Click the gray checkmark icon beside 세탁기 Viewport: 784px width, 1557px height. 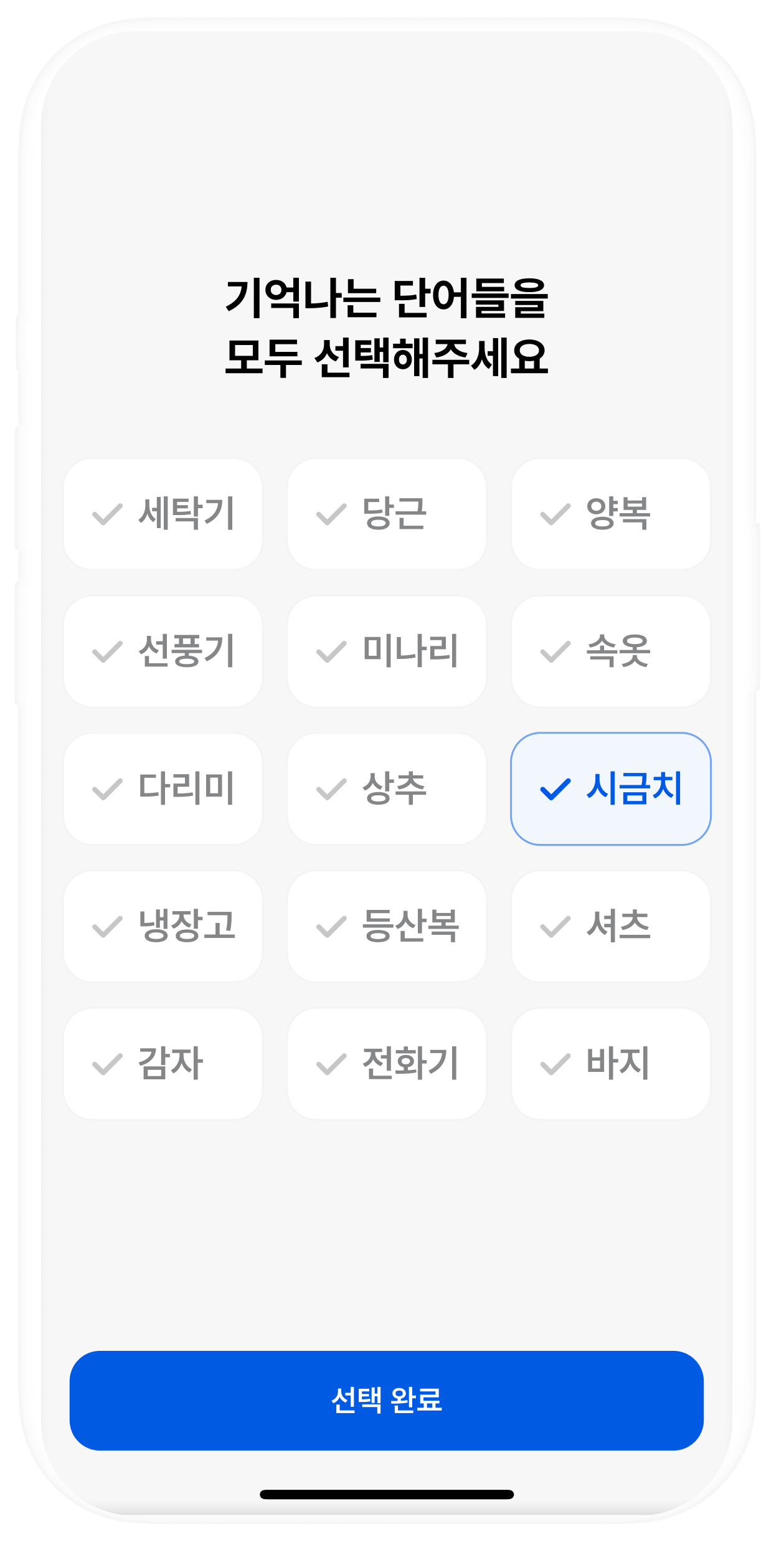pyautogui.click(x=107, y=514)
